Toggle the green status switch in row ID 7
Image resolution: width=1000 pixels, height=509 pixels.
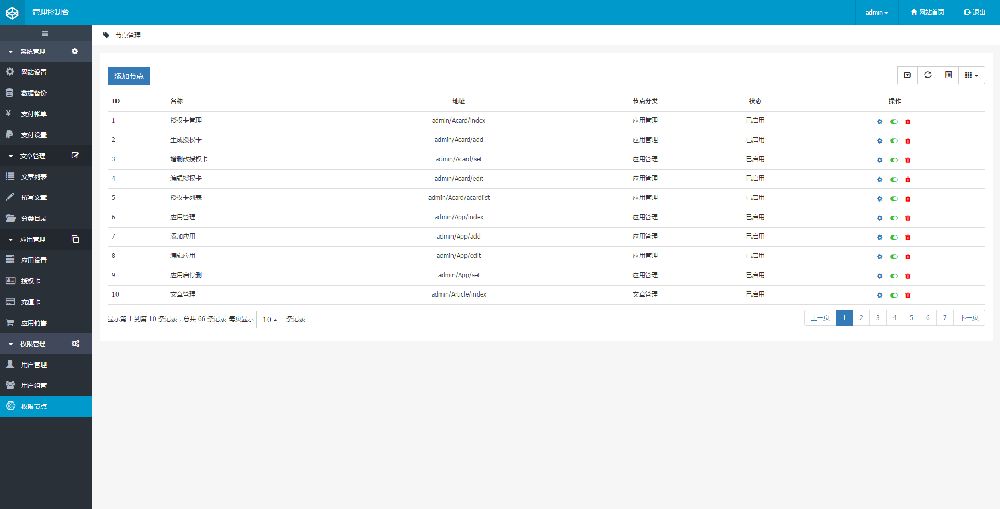[893, 237]
